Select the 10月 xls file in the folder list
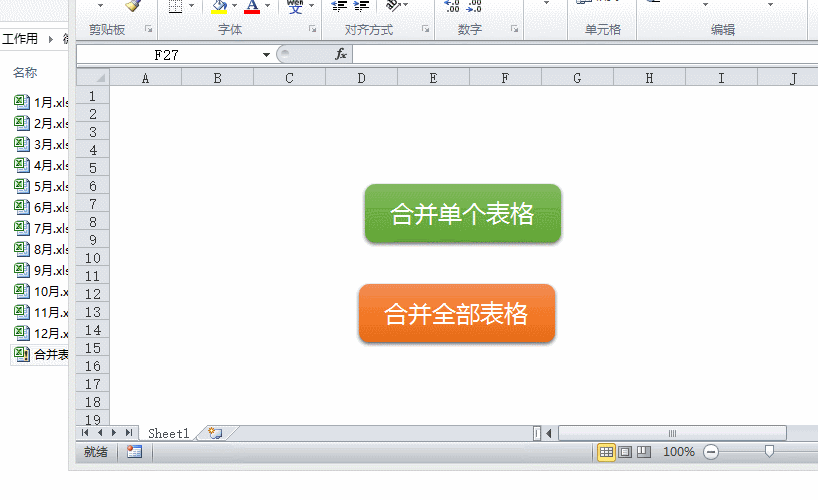818x500 pixels. 50,291
